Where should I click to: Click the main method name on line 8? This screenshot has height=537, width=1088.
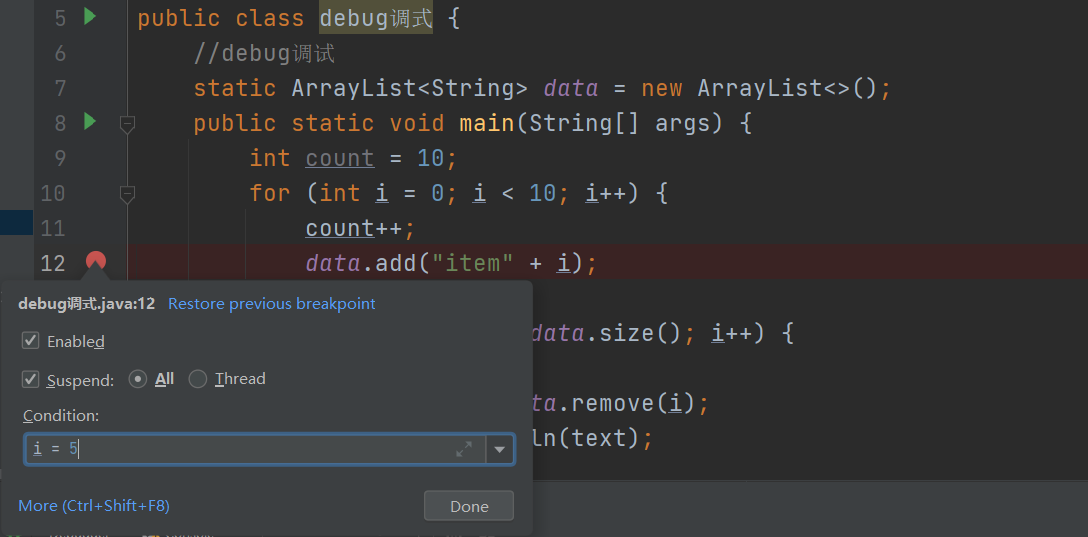[x=486, y=123]
